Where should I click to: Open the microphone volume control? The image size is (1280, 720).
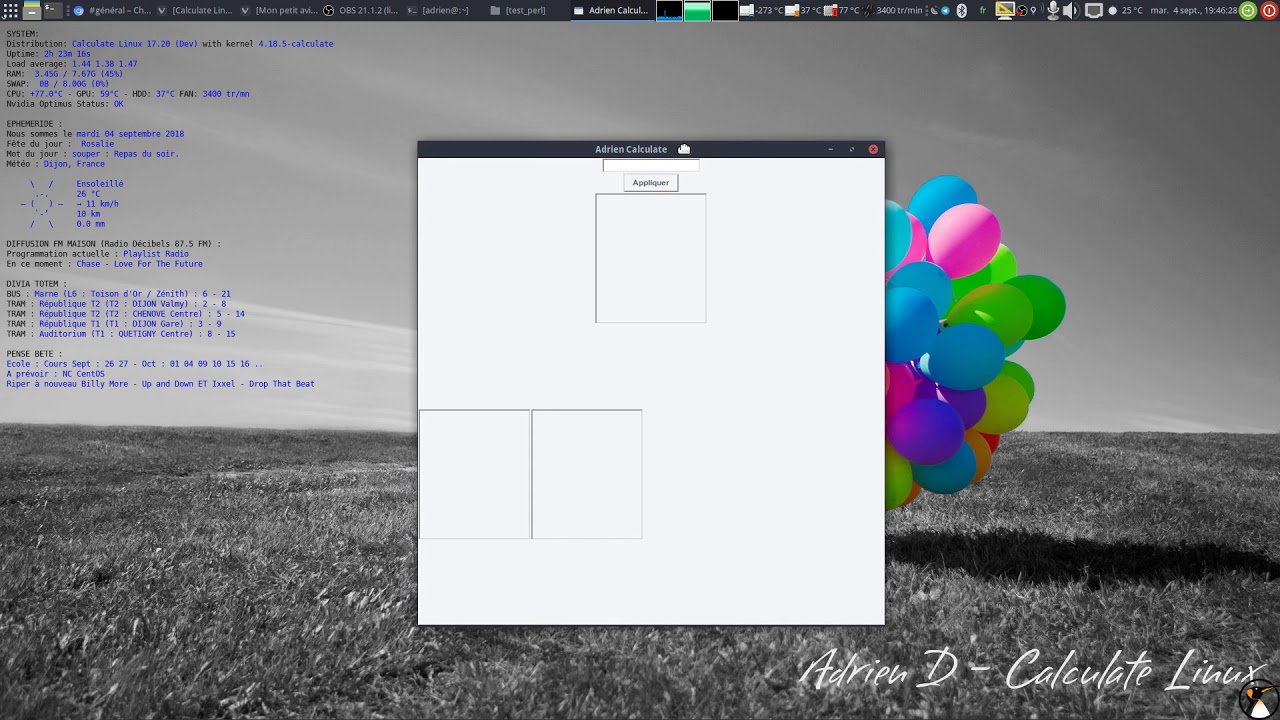pos(1053,10)
